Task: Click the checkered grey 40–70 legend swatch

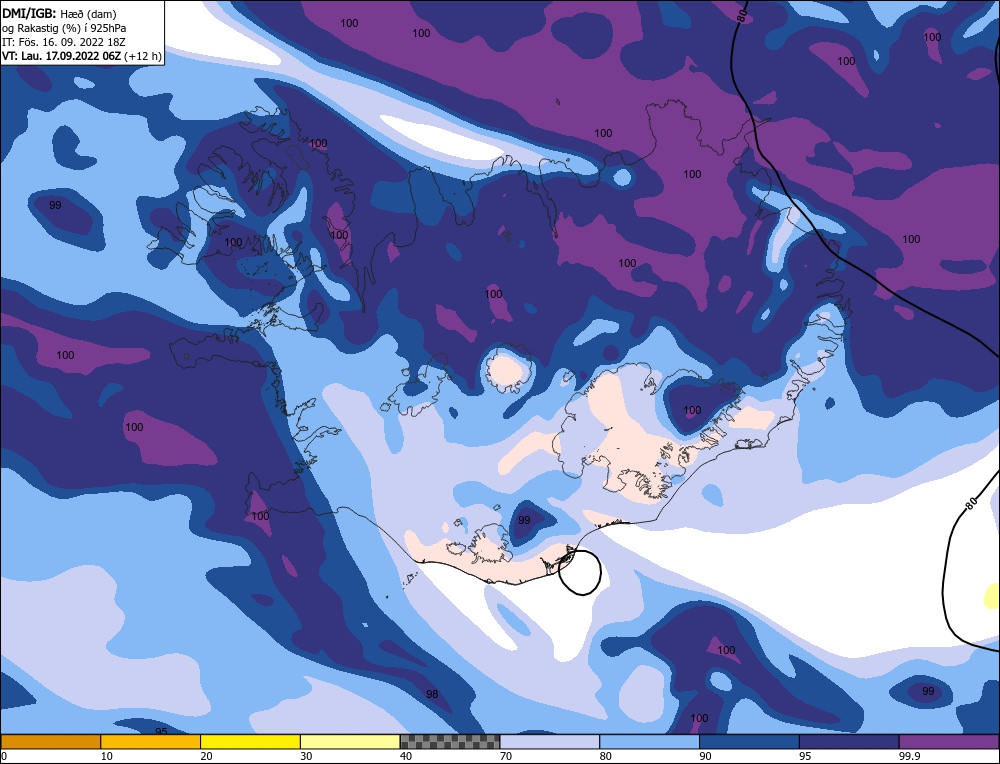Action: (x=450, y=741)
